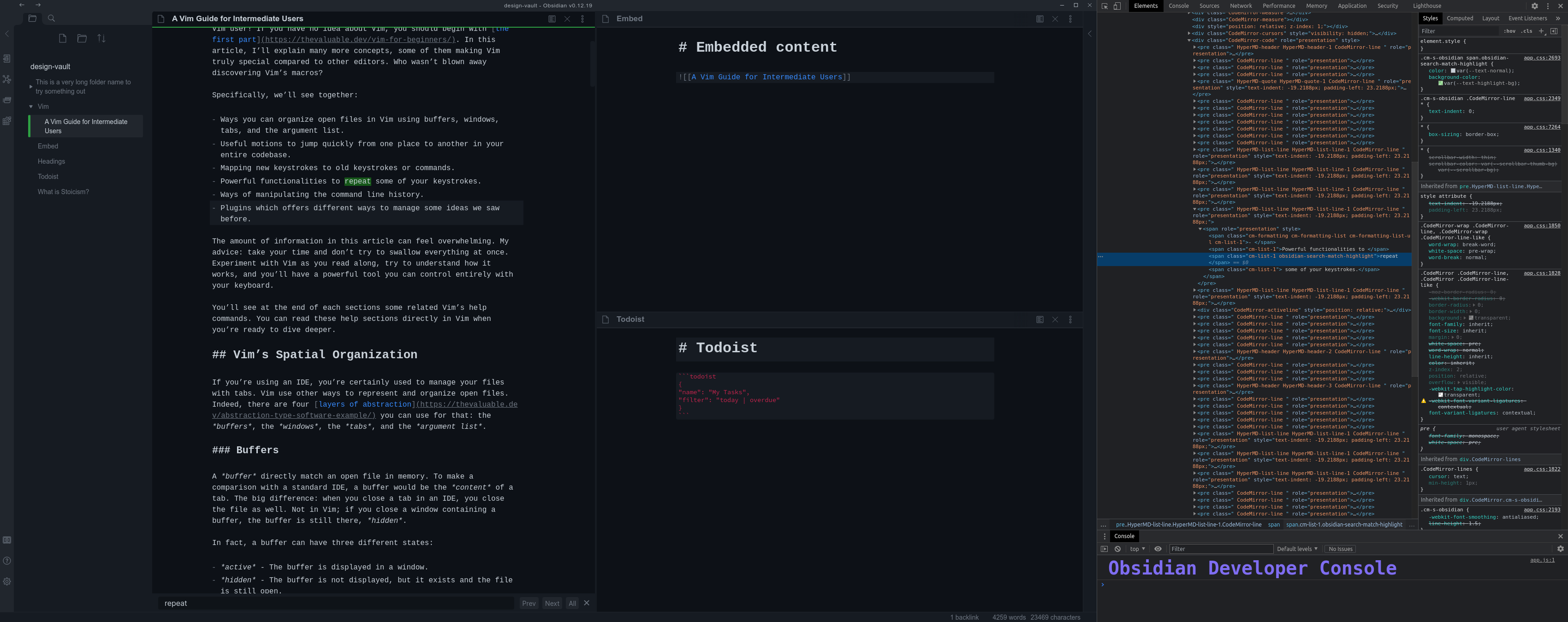
Task: Open the graph view ribbon icon
Action: [x=7, y=79]
